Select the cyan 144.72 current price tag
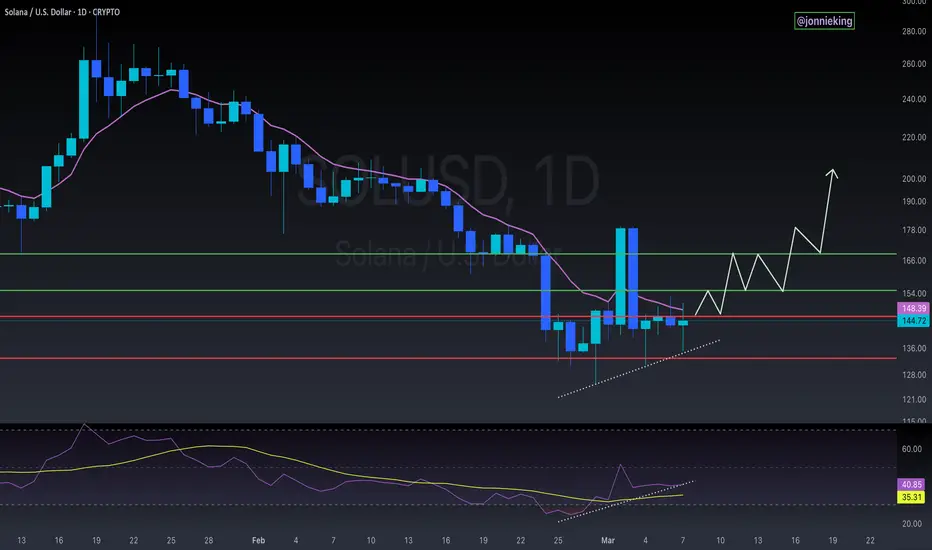The image size is (932, 550). click(x=913, y=320)
